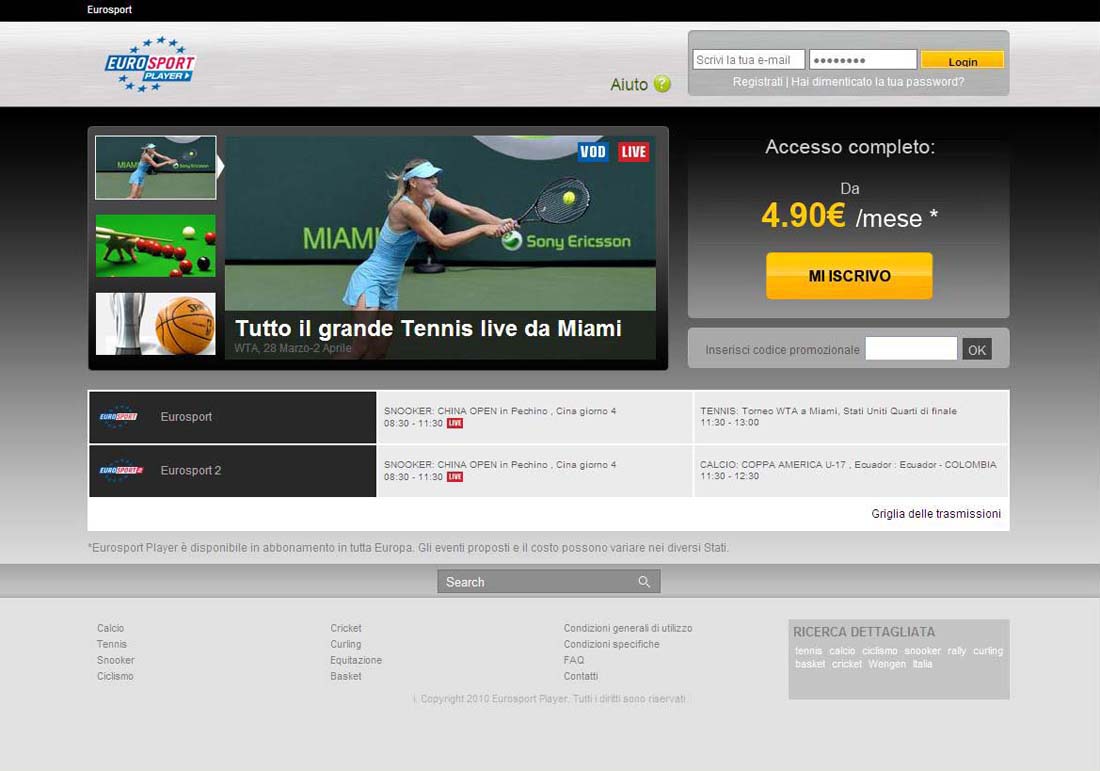This screenshot has width=1100, height=771.
Task: Click the green Aiuto question mark icon
Action: click(x=662, y=83)
